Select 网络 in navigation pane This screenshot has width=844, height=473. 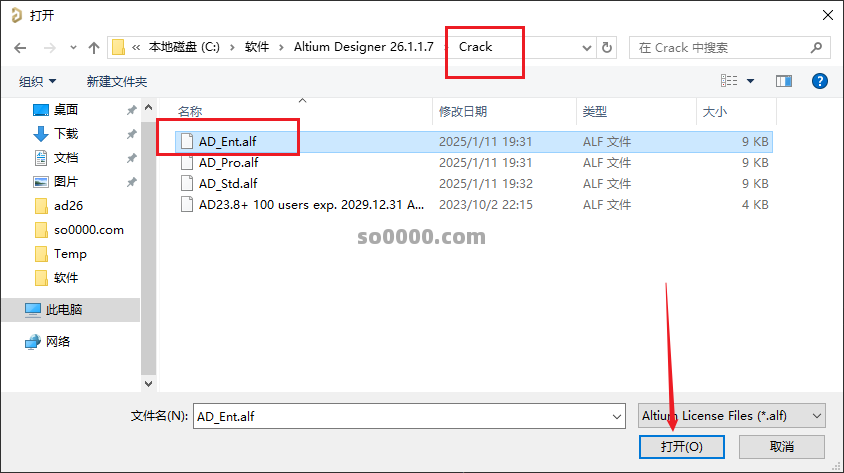click(x=58, y=342)
